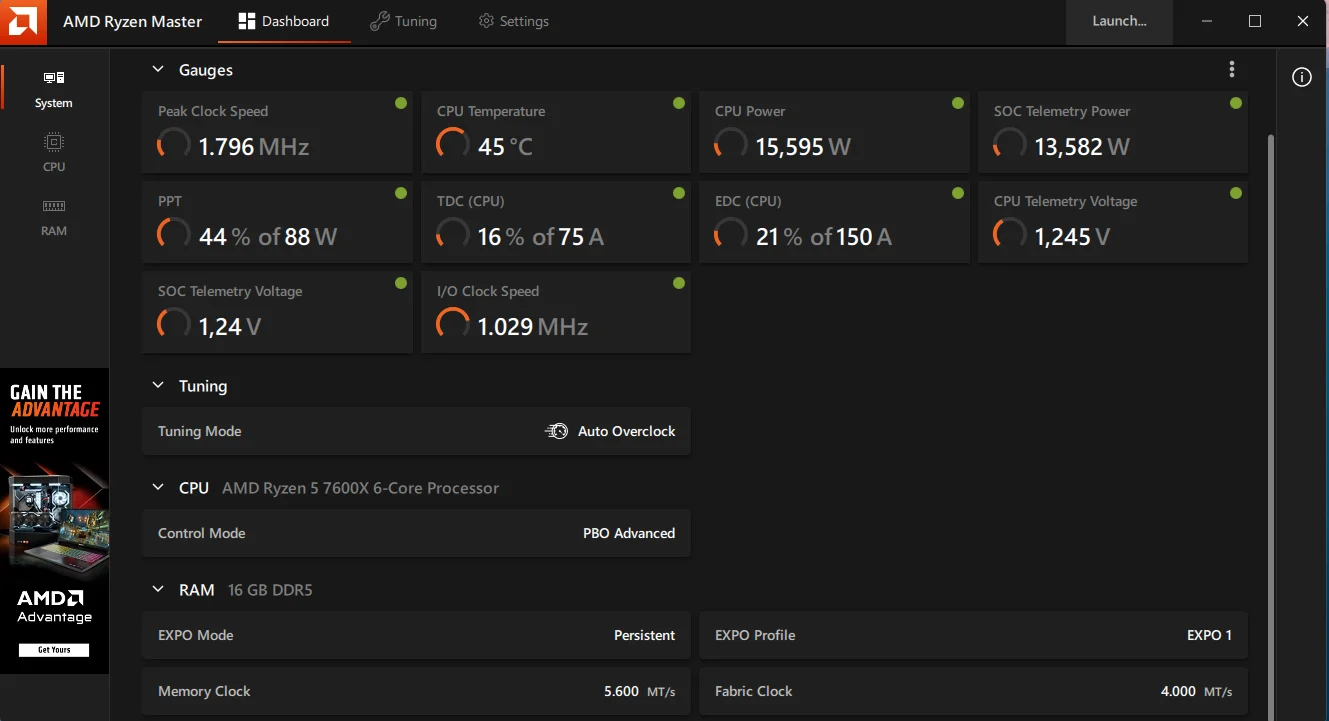Click the AMD Ryzen 5 7600X processor name
The height and width of the screenshot is (721, 1329).
point(360,488)
